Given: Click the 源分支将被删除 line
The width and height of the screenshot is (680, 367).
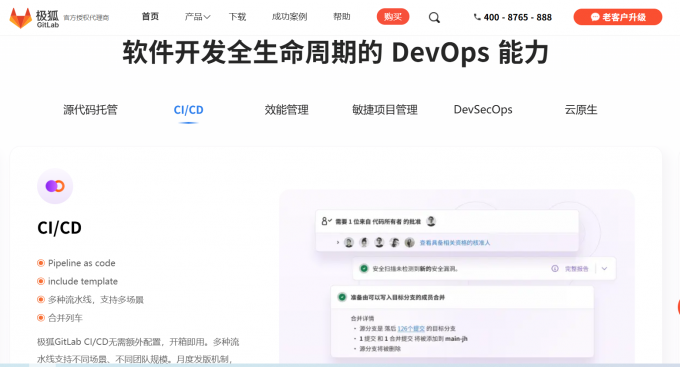Looking at the screenshot, I should point(380,348).
